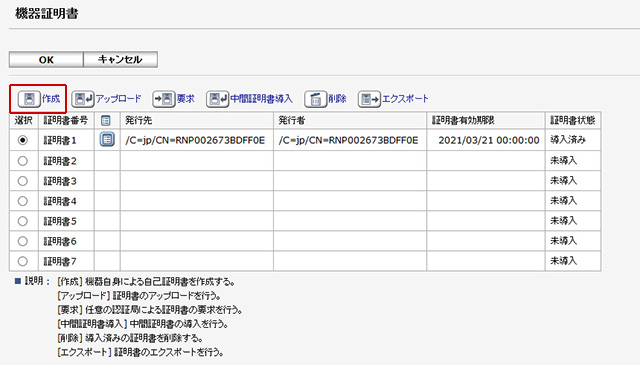Click the [削除] explanation line
Viewport: 640px width, 365px height.
[x=130, y=338]
